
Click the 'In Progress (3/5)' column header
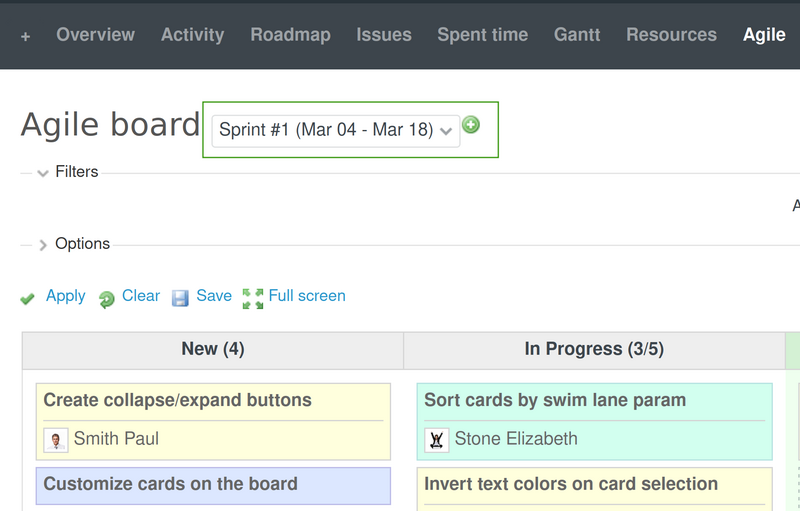pos(594,349)
